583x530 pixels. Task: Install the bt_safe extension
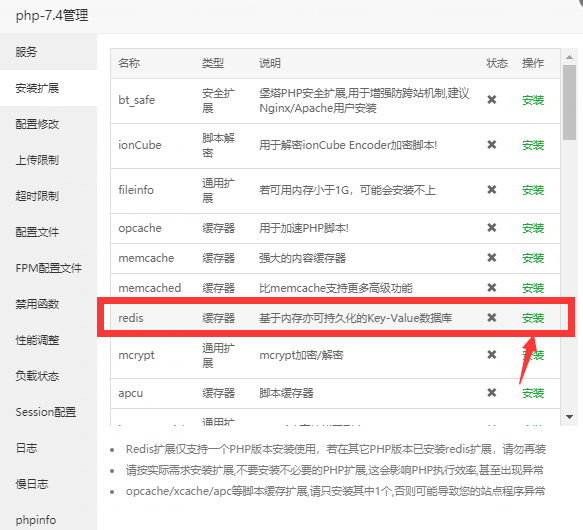tap(533, 100)
